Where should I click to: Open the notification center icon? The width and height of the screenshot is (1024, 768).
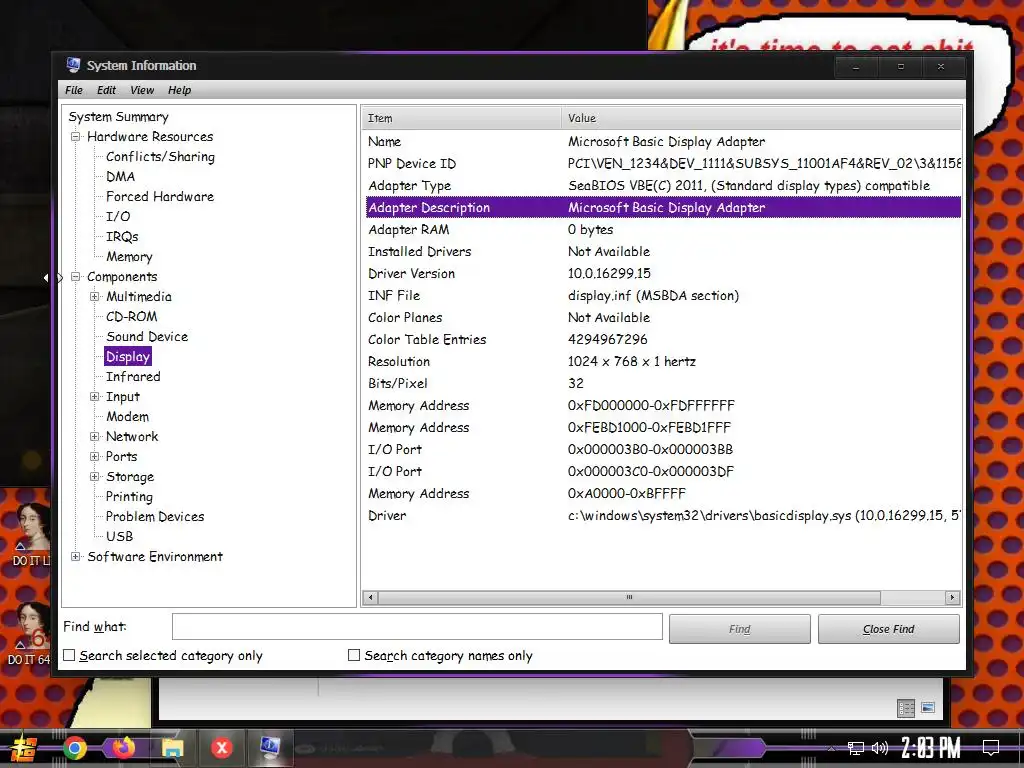coord(991,748)
